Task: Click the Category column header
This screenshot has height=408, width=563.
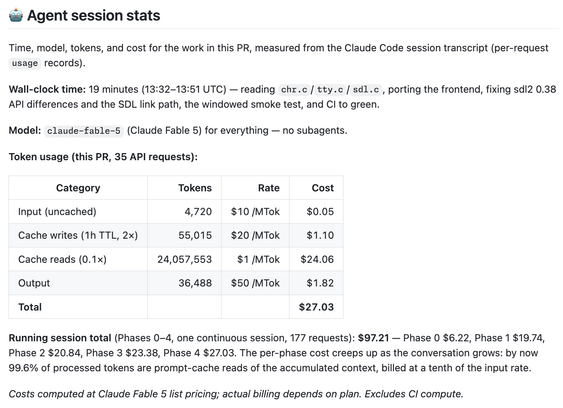Action: coord(78,188)
